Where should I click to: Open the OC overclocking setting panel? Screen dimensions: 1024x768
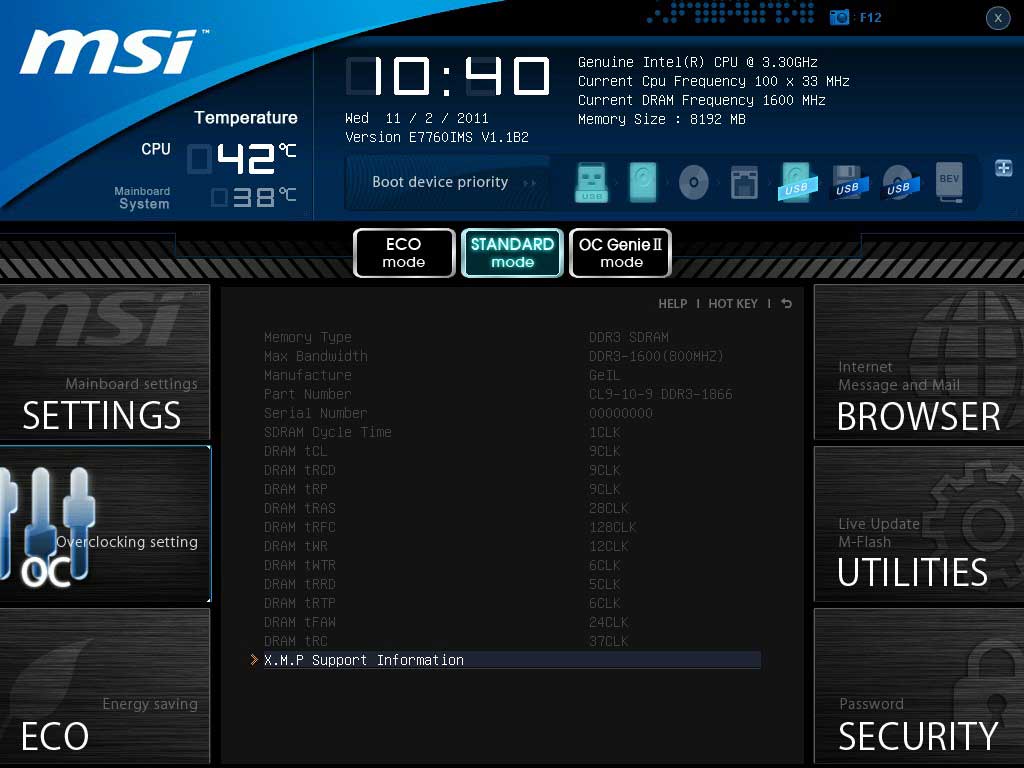pyautogui.click(x=104, y=524)
